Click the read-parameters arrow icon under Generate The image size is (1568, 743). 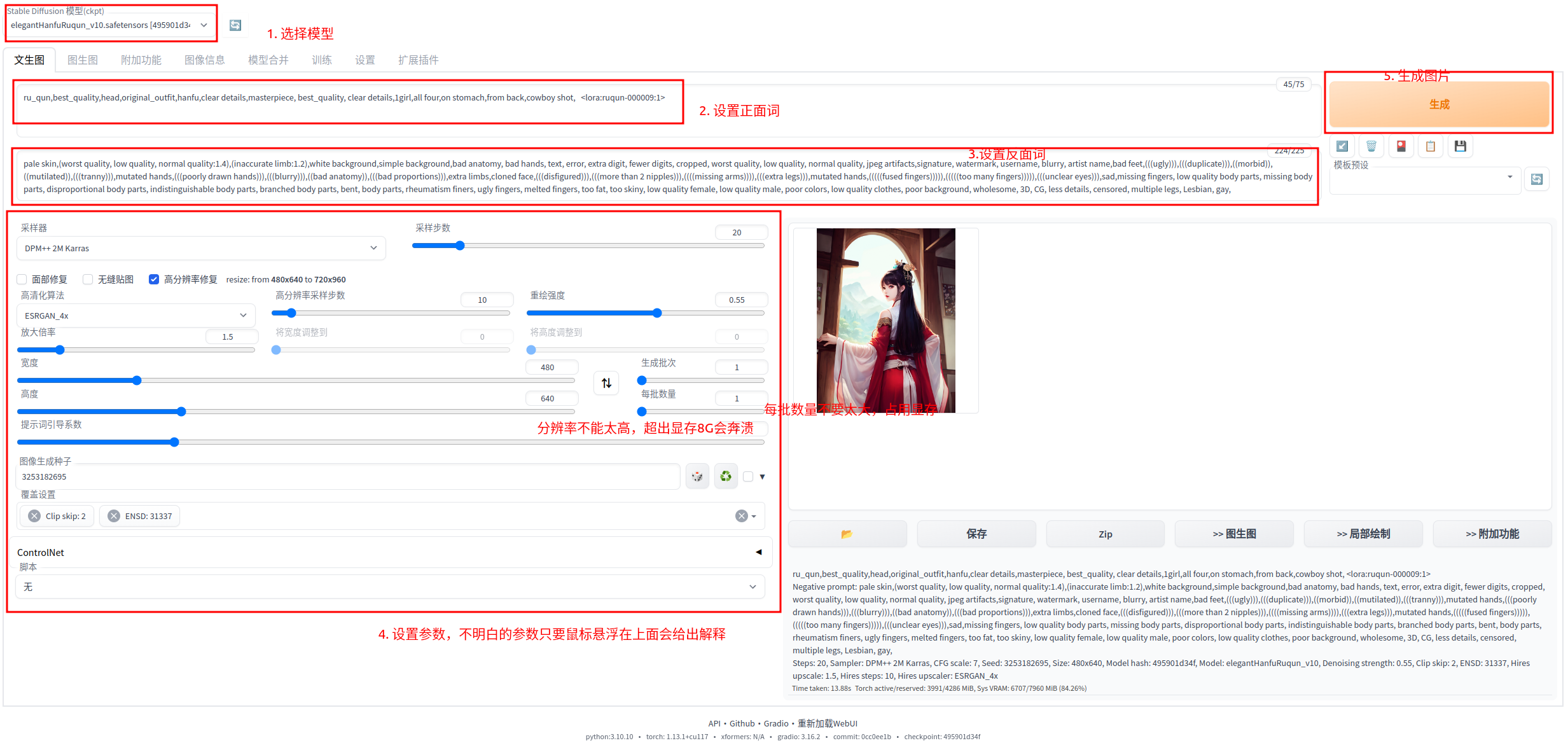click(x=1342, y=146)
